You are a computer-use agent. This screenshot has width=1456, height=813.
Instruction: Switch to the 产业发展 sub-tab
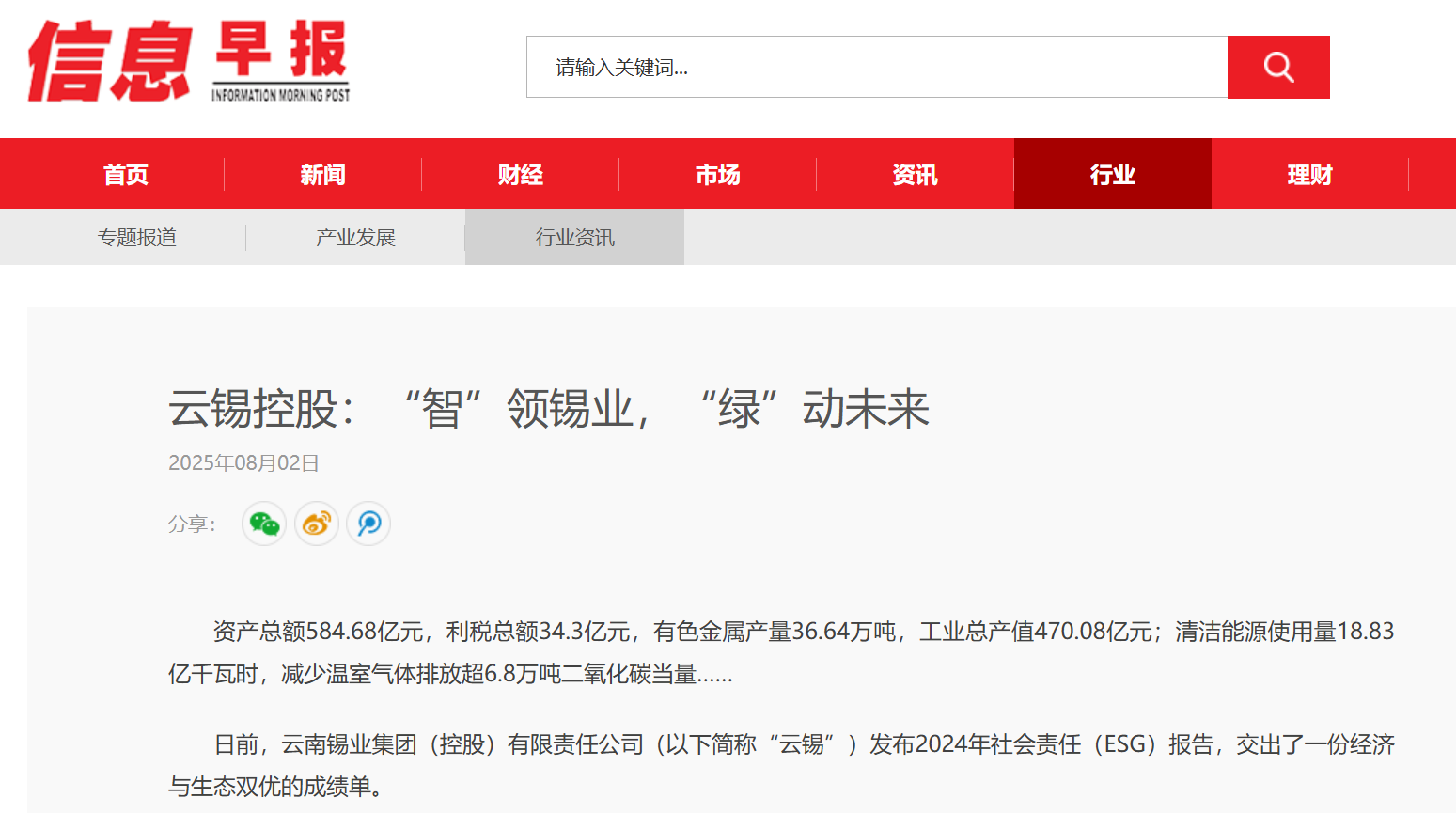pyautogui.click(x=355, y=237)
